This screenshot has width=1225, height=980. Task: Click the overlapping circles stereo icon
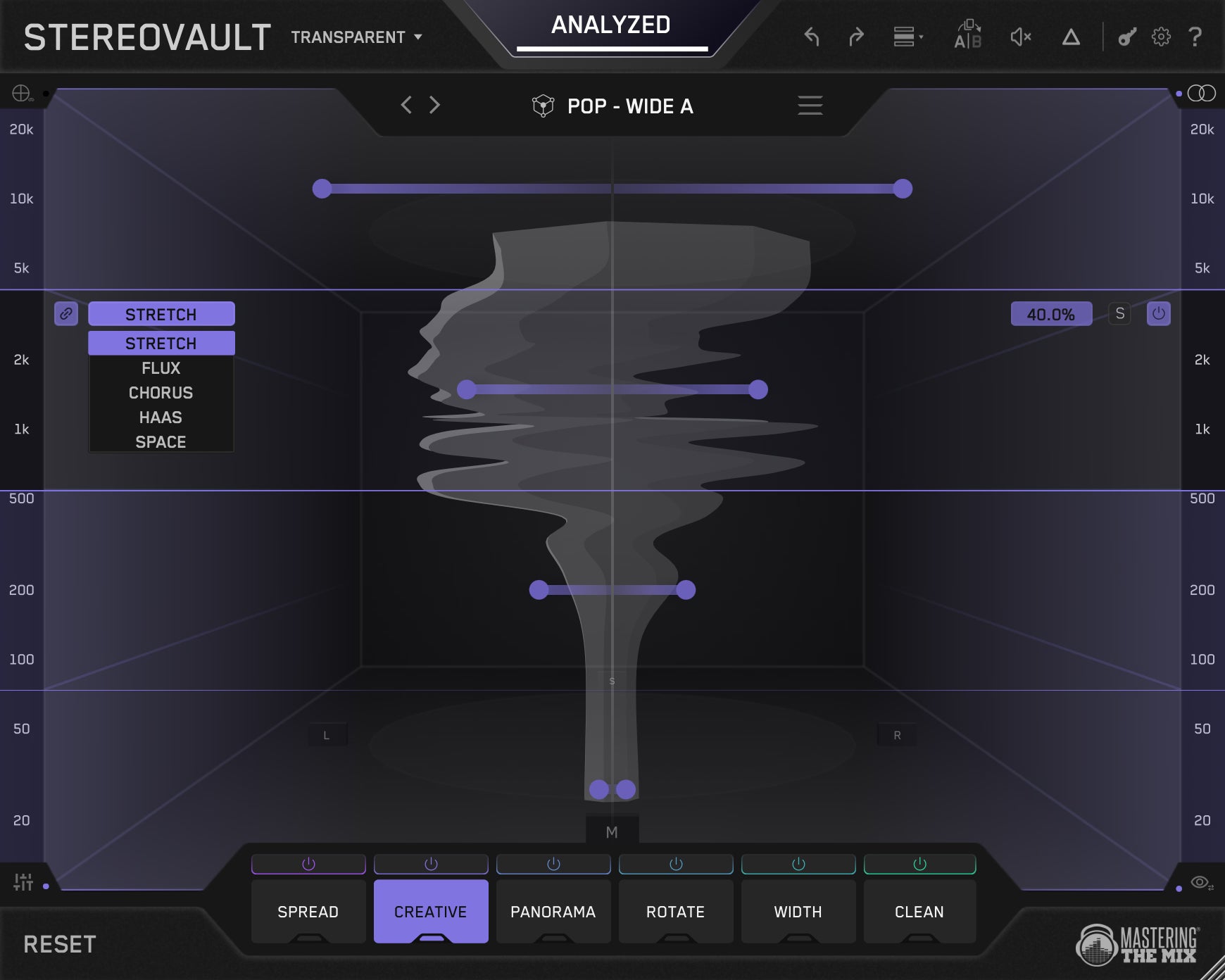pyautogui.click(x=1202, y=93)
